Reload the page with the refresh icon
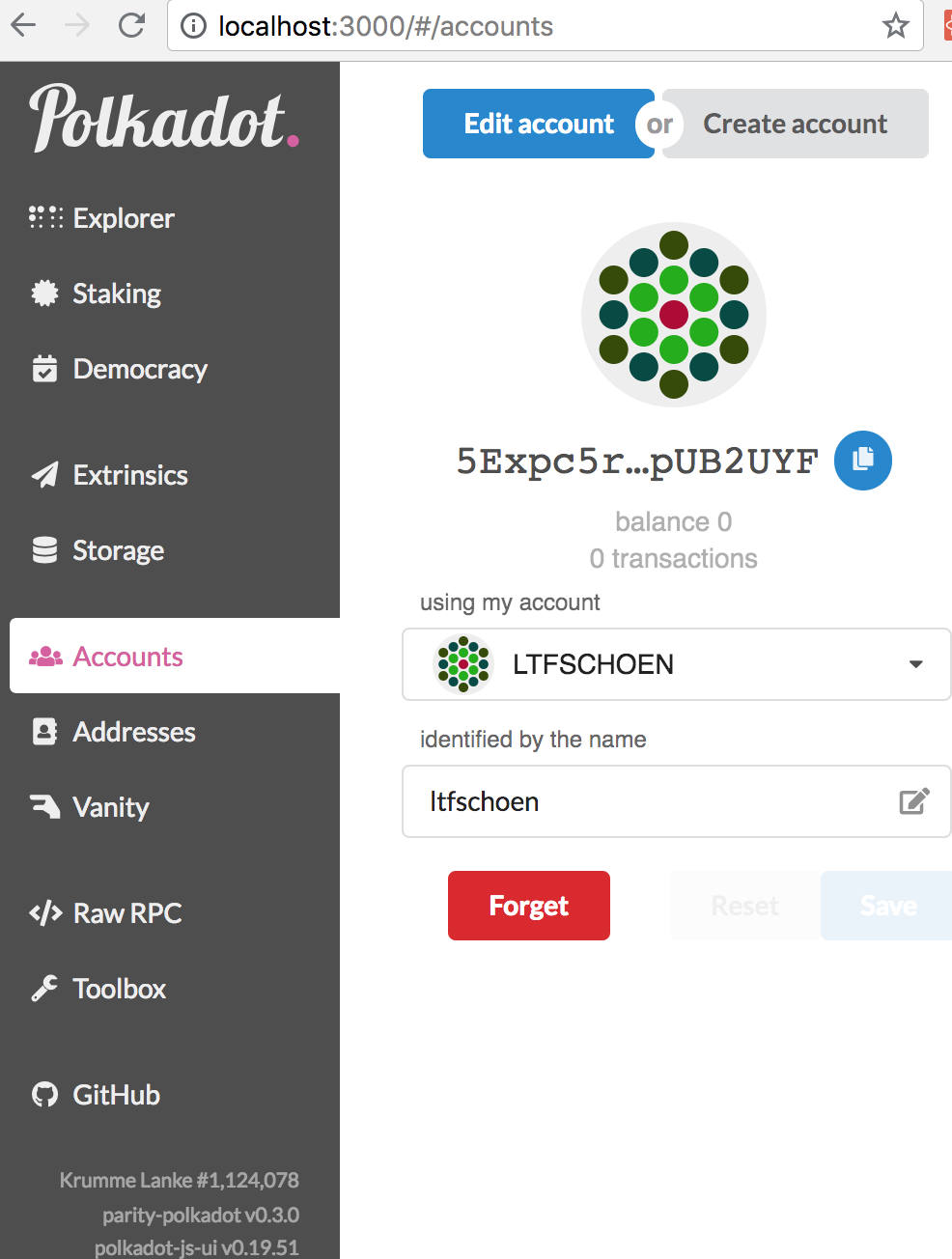This screenshot has height=1259, width=952. pyautogui.click(x=131, y=25)
